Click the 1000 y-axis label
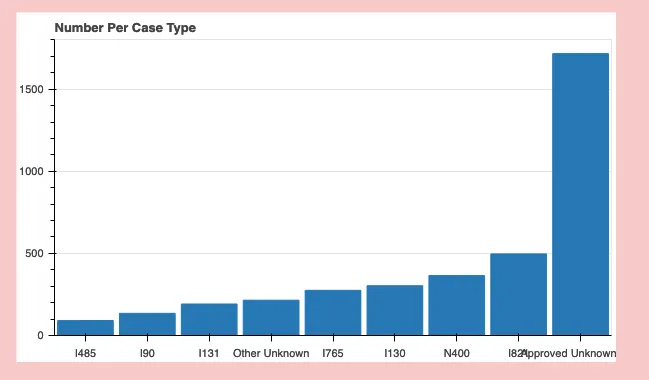This screenshot has width=649, height=380. (31, 171)
